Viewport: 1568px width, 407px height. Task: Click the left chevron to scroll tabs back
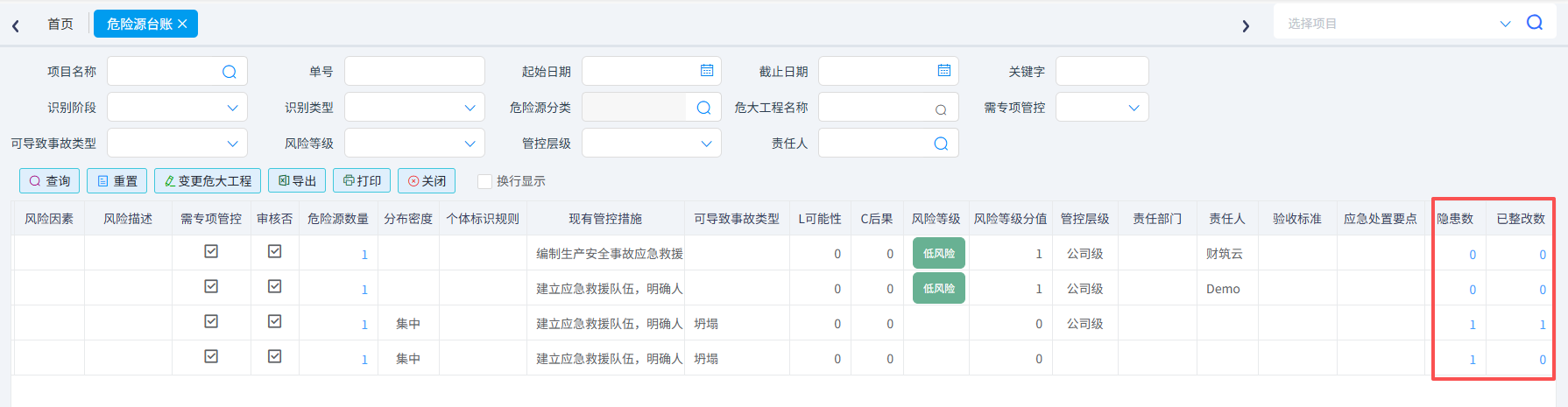[16, 26]
